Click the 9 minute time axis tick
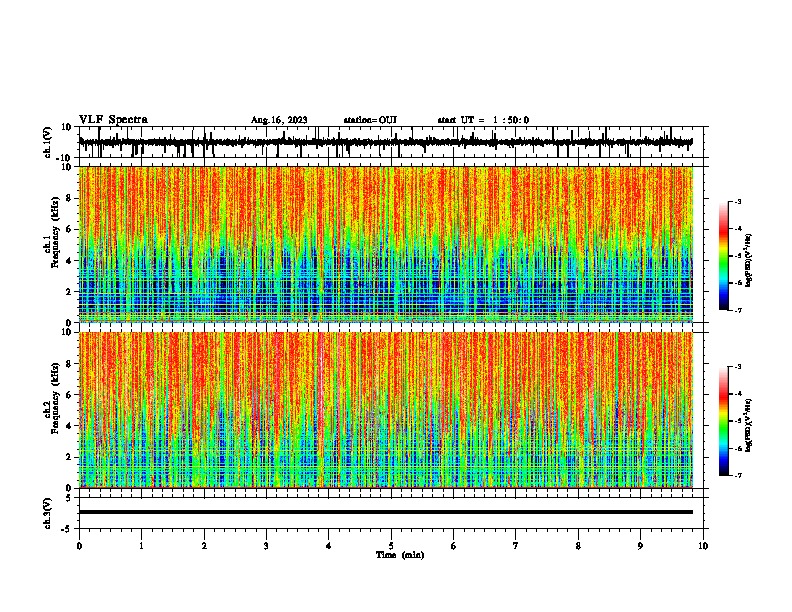Image resolution: width=792 pixels, height=612 pixels. (x=640, y=546)
